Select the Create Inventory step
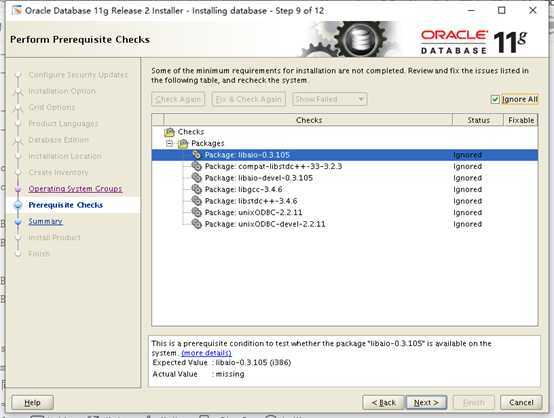Image resolution: width=554 pixels, height=418 pixels. (58, 172)
